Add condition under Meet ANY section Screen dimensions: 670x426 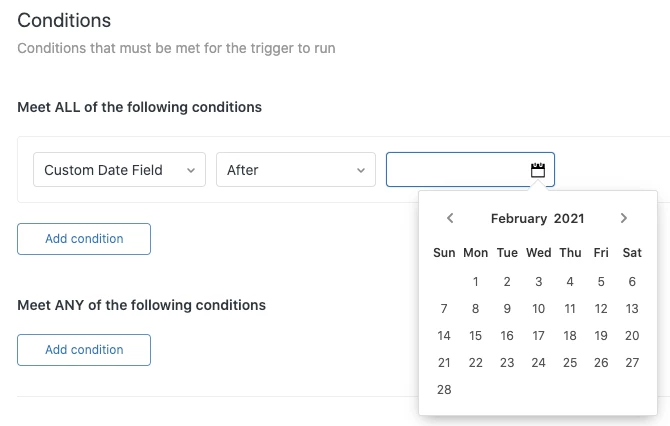(x=84, y=350)
